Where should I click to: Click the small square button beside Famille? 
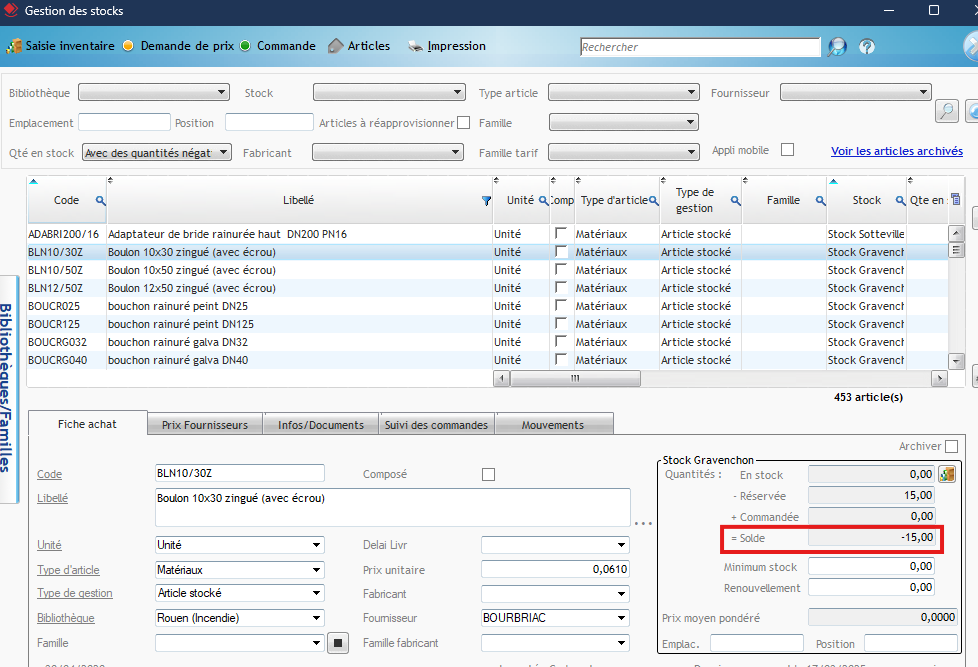point(338,643)
